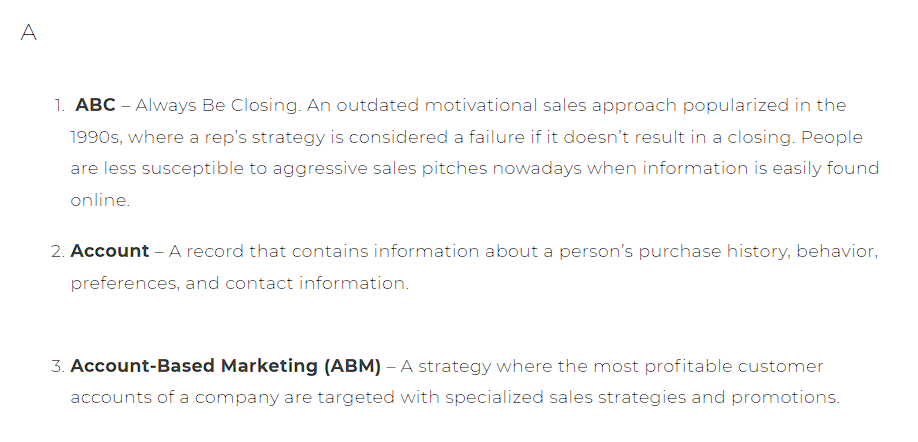This screenshot has height=442, width=918.
Task: Click the words "profitable customer"
Action: 734,366
